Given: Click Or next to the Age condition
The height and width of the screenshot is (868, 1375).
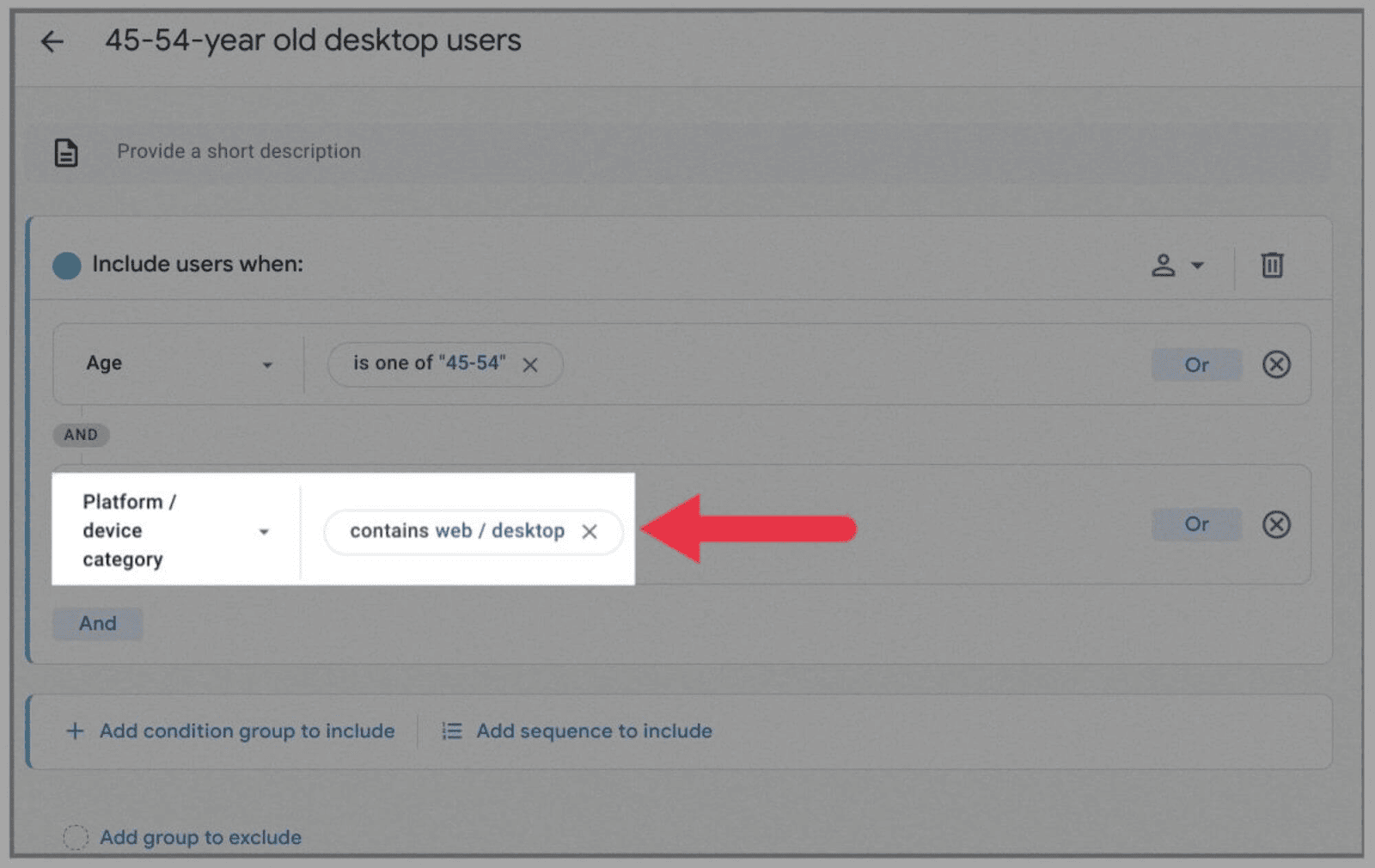Looking at the screenshot, I should point(1195,364).
